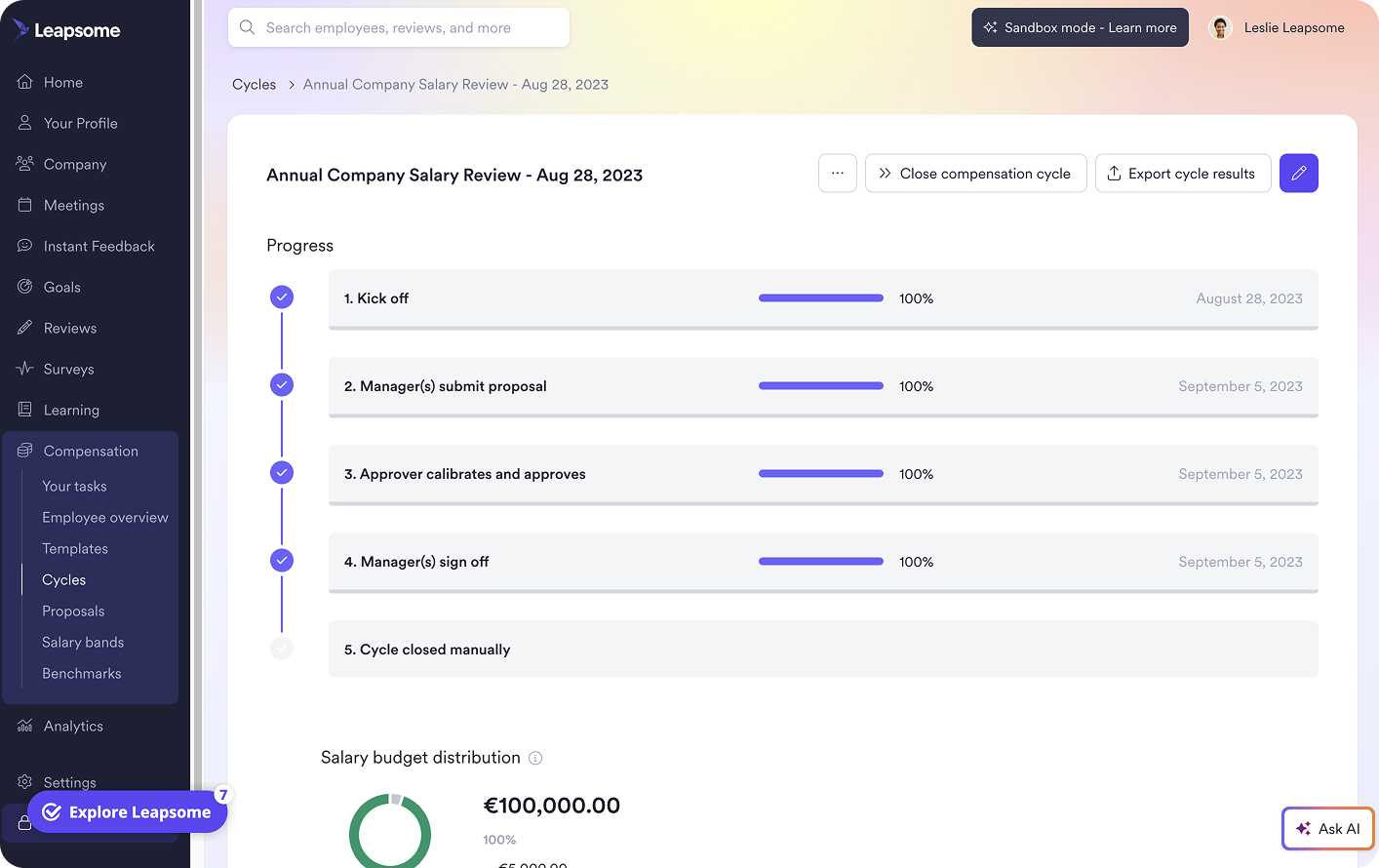1379x868 pixels.
Task: Open the ellipsis options menu
Action: point(838,173)
